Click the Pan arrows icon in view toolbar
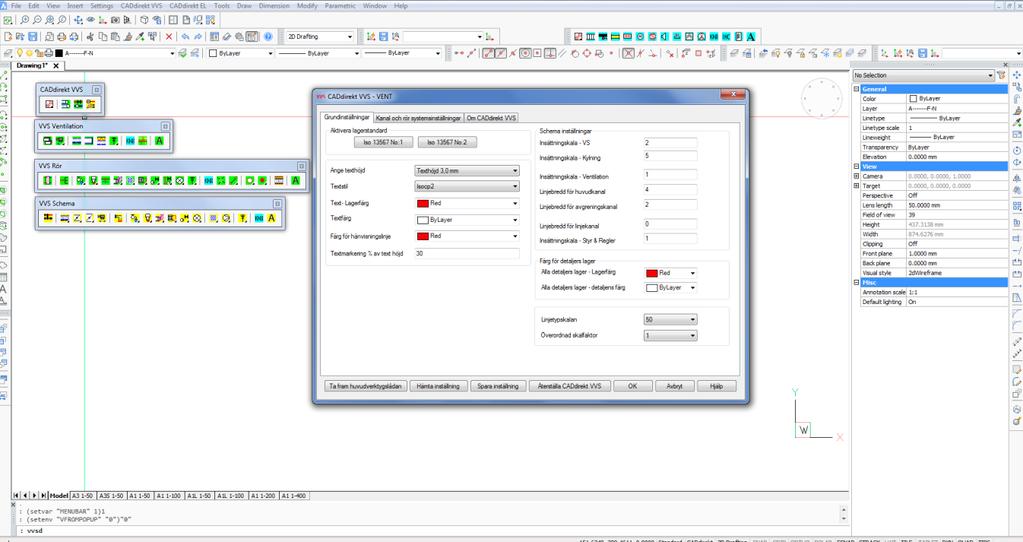 (x=78, y=21)
